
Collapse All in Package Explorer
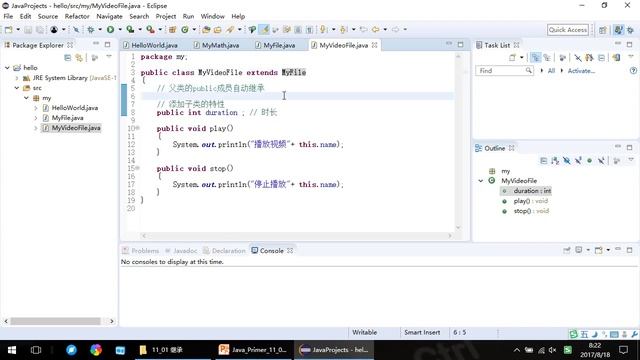[67, 58]
